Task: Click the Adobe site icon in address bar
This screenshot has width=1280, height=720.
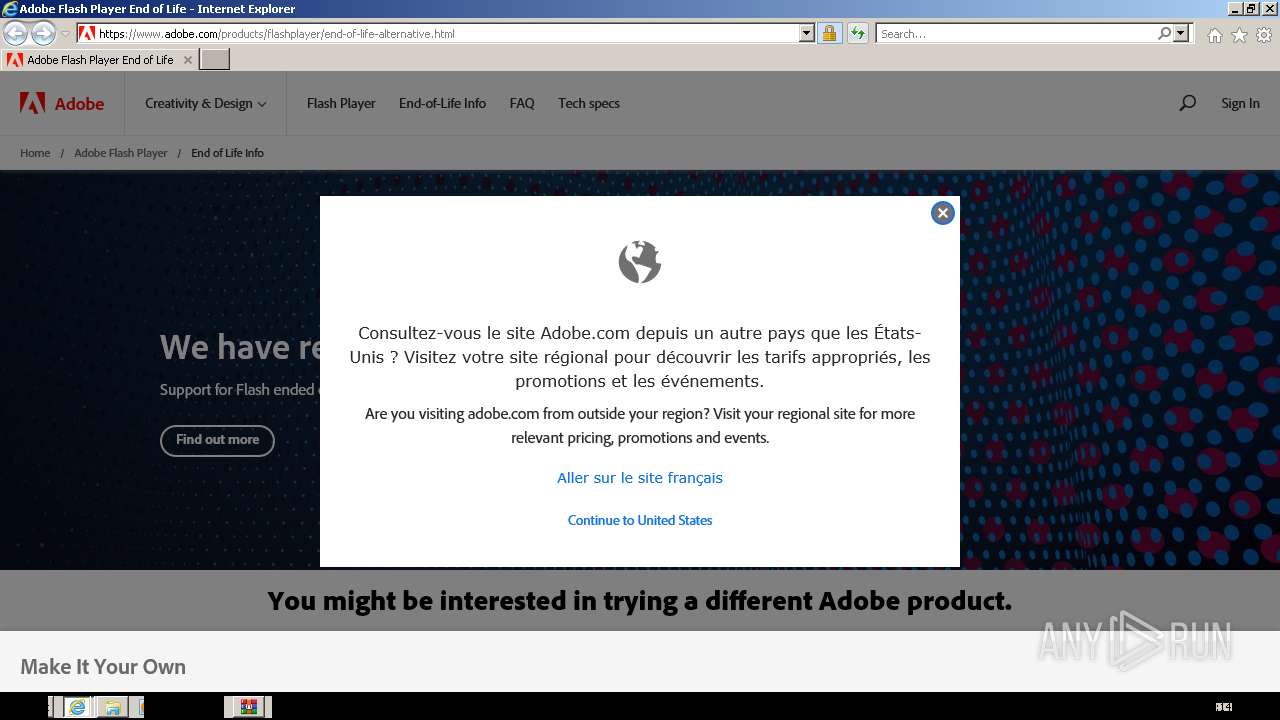Action: click(87, 33)
